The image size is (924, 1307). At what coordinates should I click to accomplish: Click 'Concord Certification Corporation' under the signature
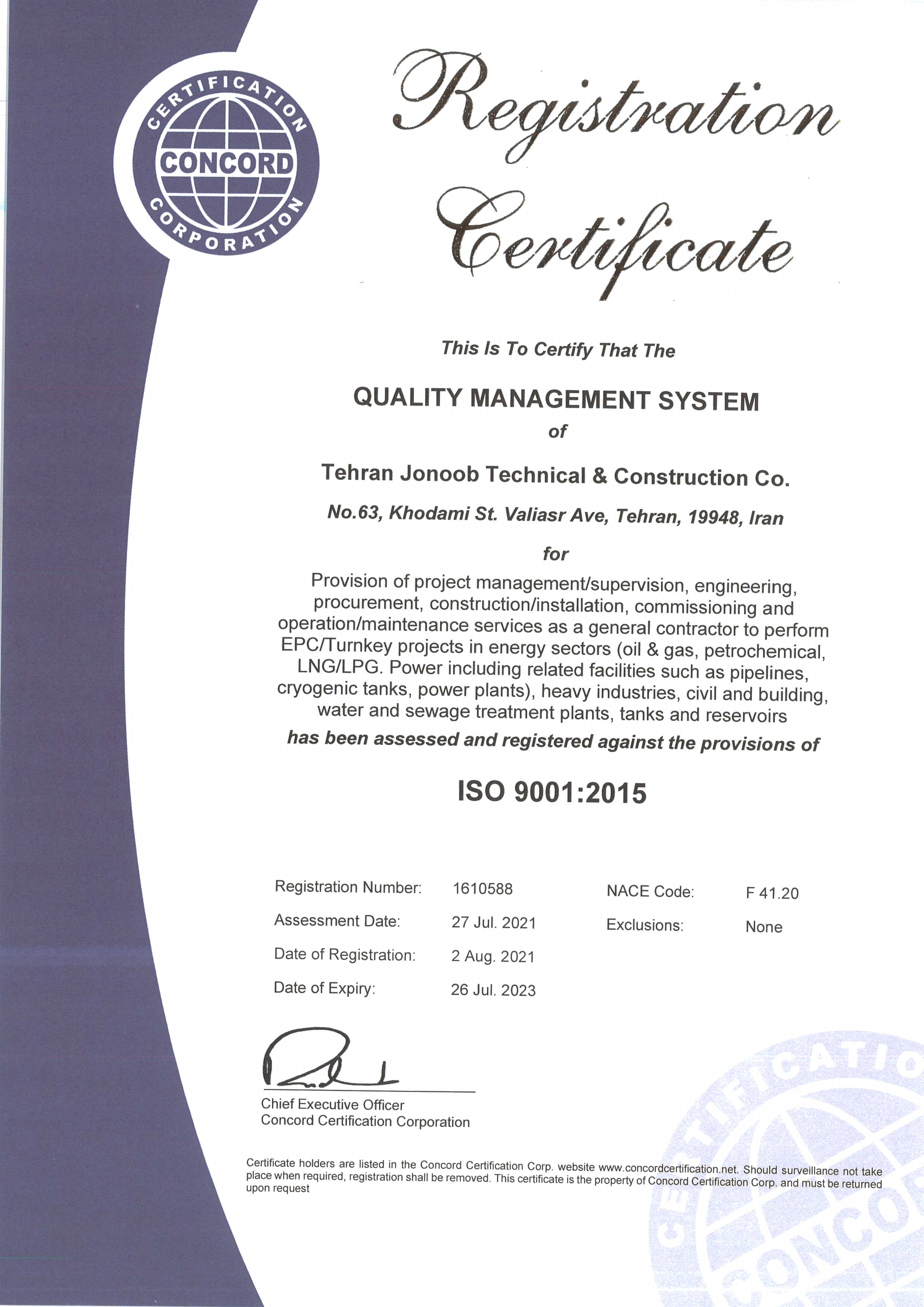click(365, 1121)
